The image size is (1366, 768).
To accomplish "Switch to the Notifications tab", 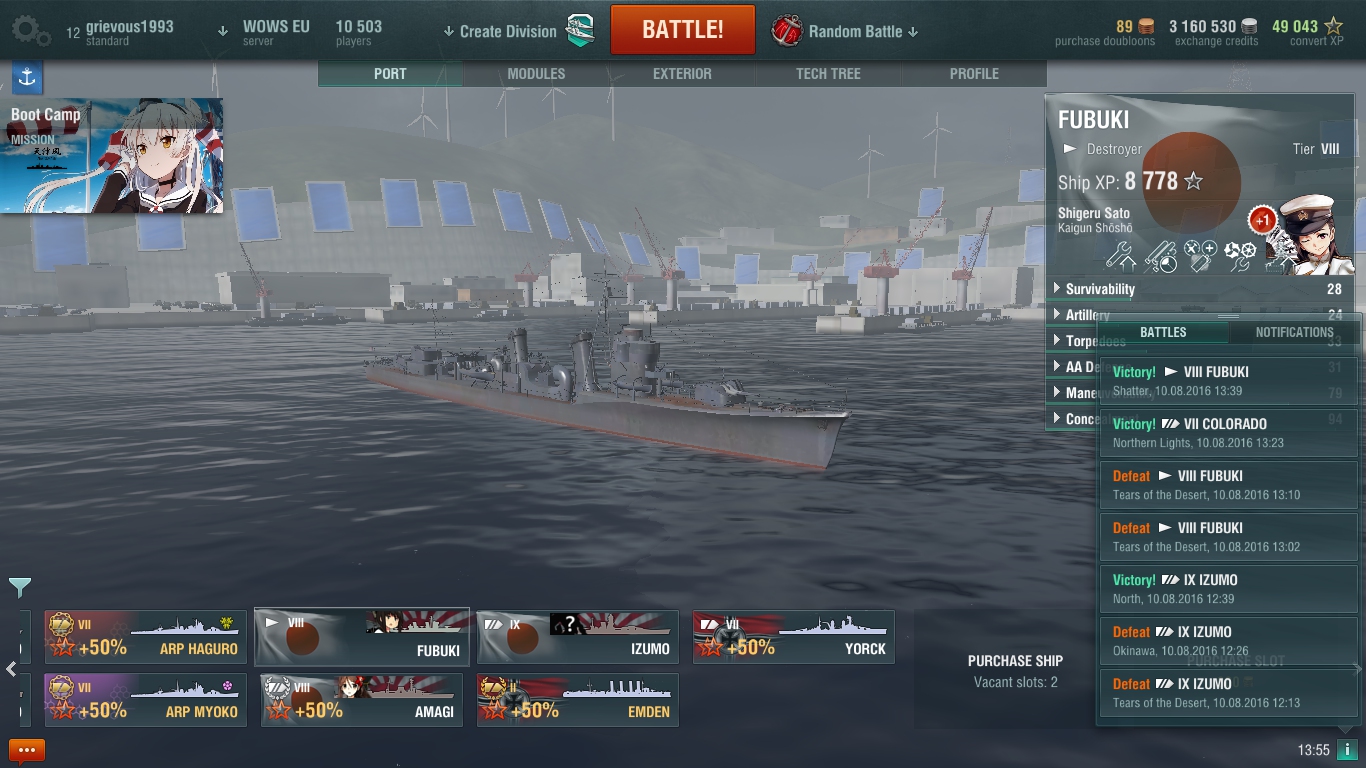I will coord(1294,332).
